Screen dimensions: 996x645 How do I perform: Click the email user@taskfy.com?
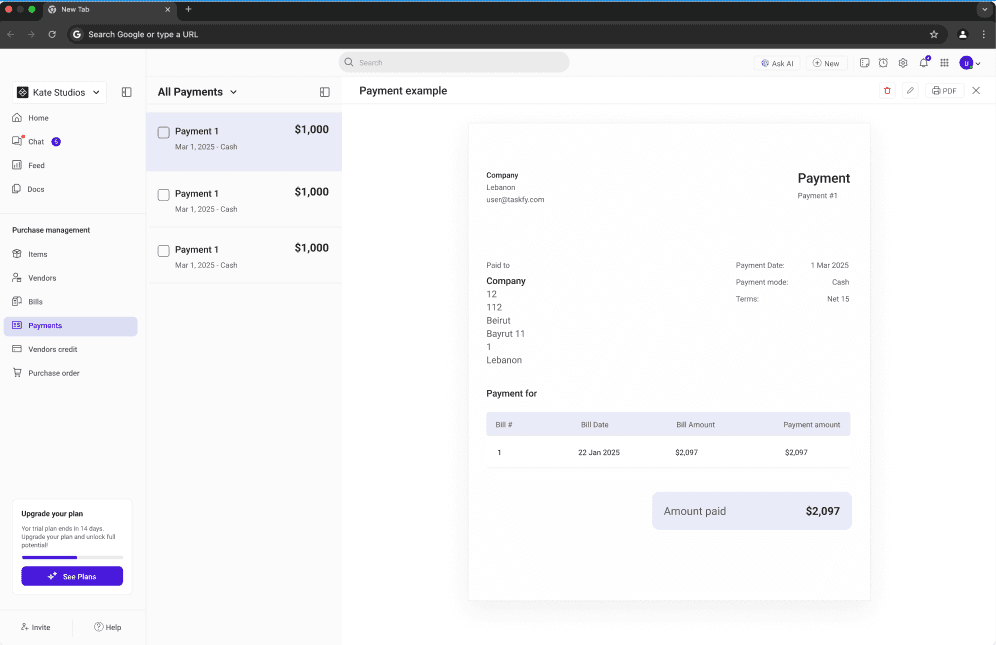[x=515, y=200]
